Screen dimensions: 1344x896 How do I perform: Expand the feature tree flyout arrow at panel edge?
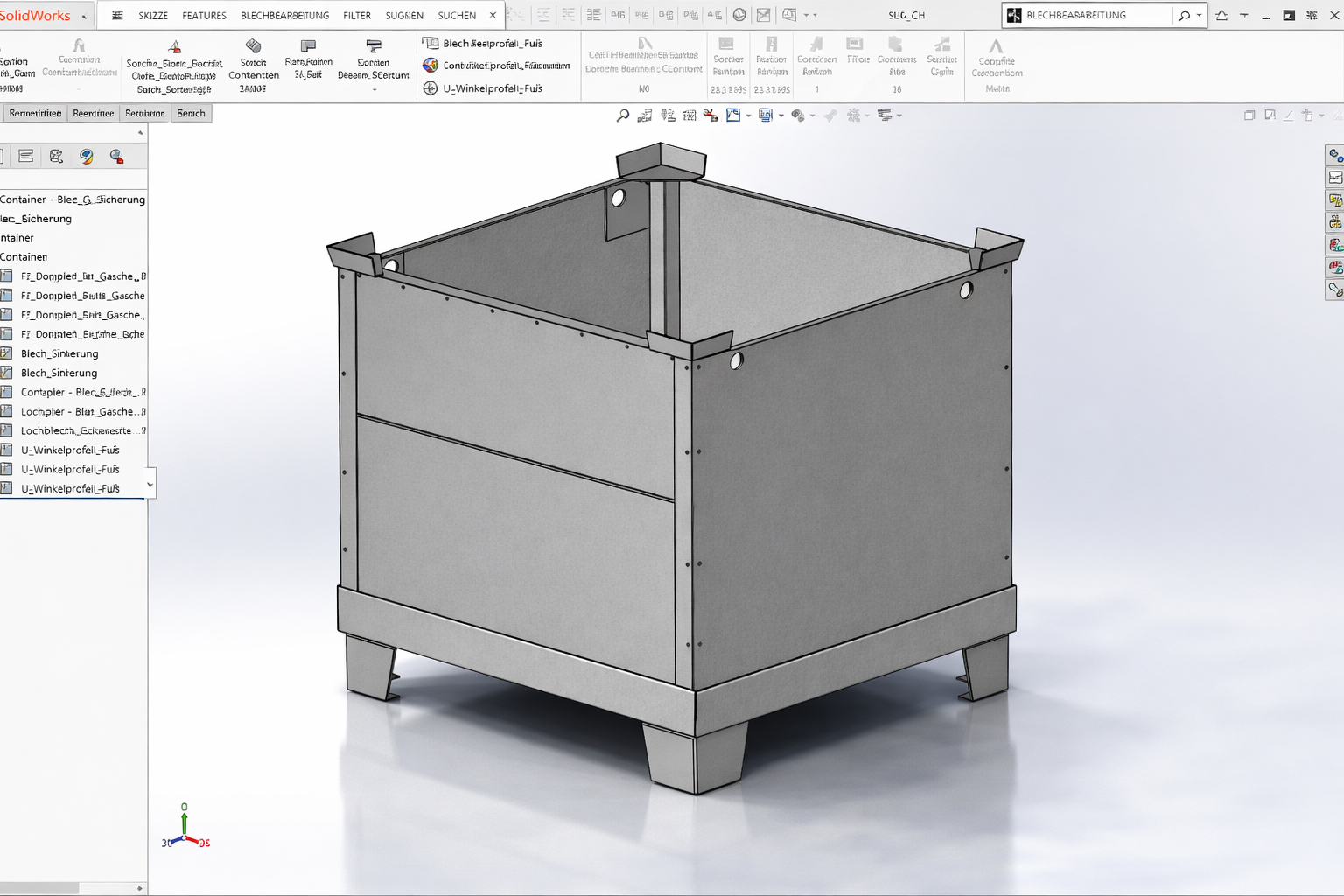point(150,484)
